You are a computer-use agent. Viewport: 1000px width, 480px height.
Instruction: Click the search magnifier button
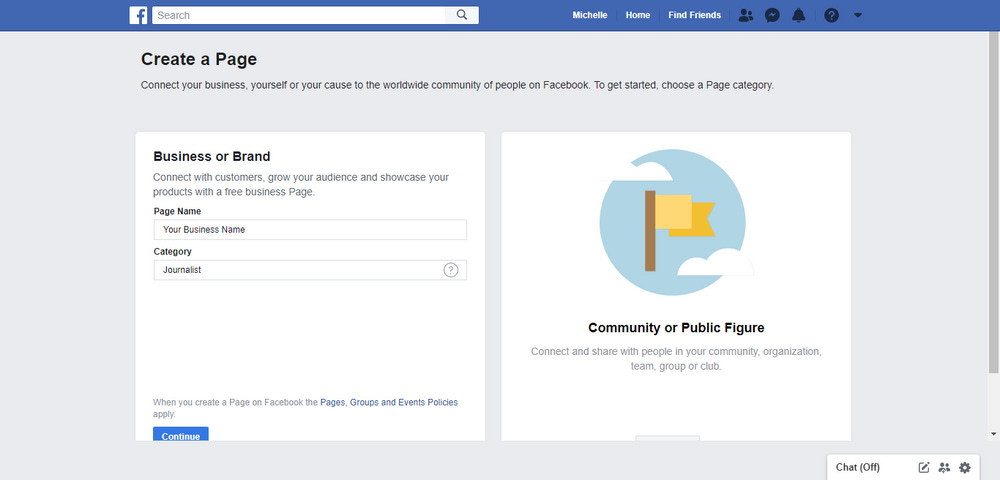(462, 15)
